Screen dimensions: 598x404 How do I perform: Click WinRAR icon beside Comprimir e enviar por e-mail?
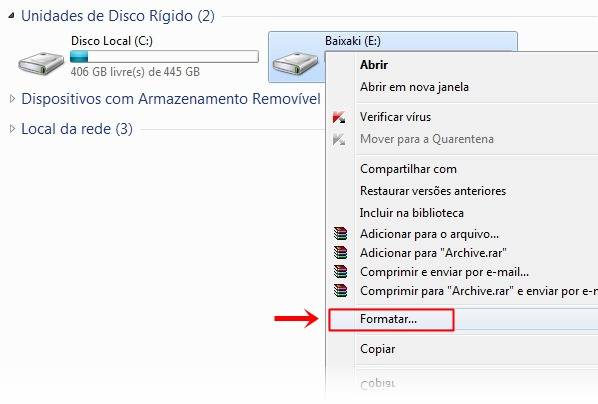(340, 272)
